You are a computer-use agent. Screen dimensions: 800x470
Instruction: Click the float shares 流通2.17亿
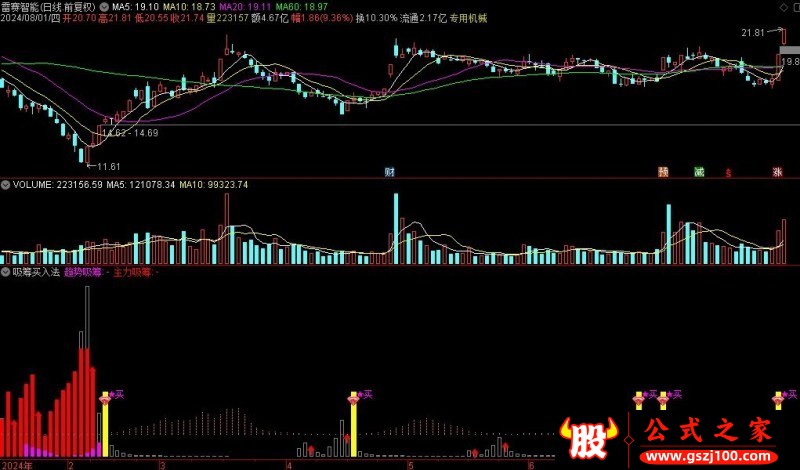point(423,18)
